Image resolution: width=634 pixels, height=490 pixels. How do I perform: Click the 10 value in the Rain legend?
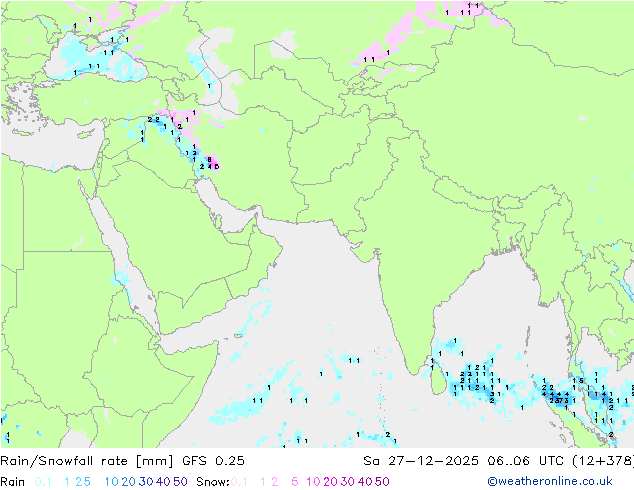click(112, 482)
